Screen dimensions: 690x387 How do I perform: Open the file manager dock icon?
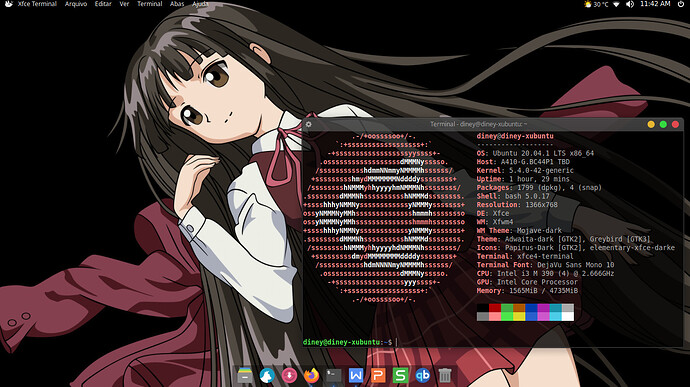click(245, 375)
